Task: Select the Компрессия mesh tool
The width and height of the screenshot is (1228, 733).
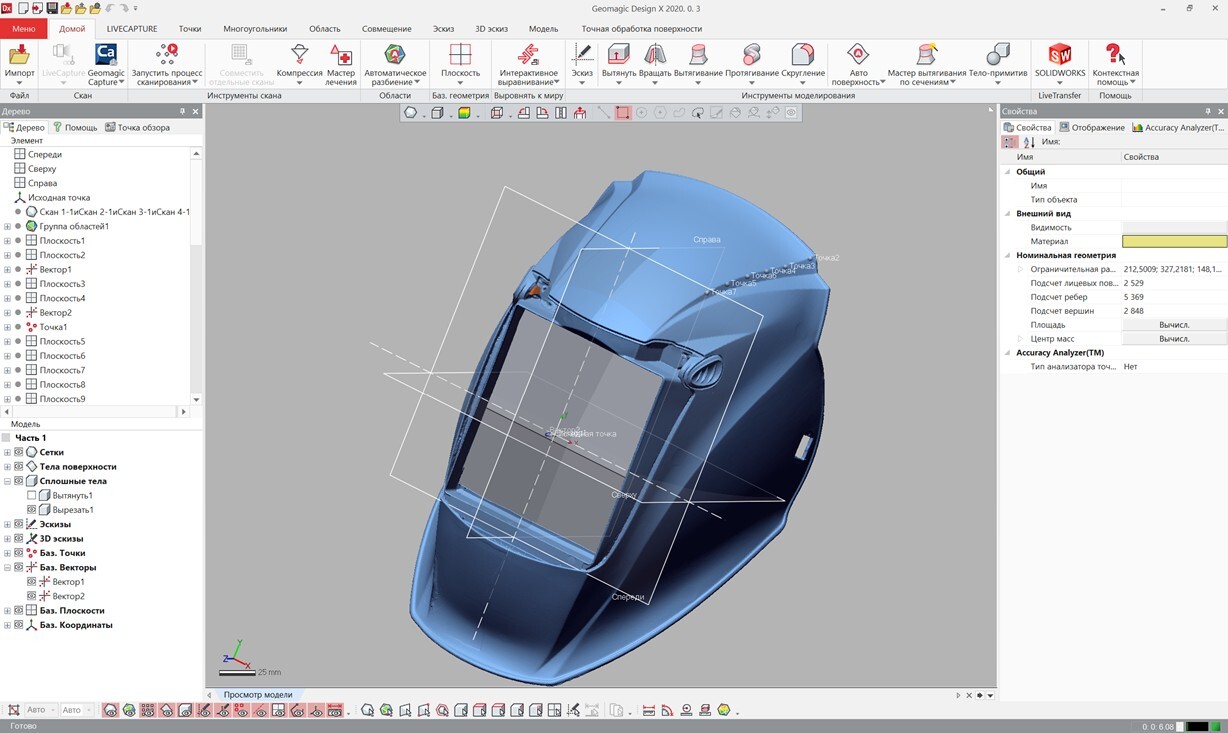Action: tap(299, 65)
